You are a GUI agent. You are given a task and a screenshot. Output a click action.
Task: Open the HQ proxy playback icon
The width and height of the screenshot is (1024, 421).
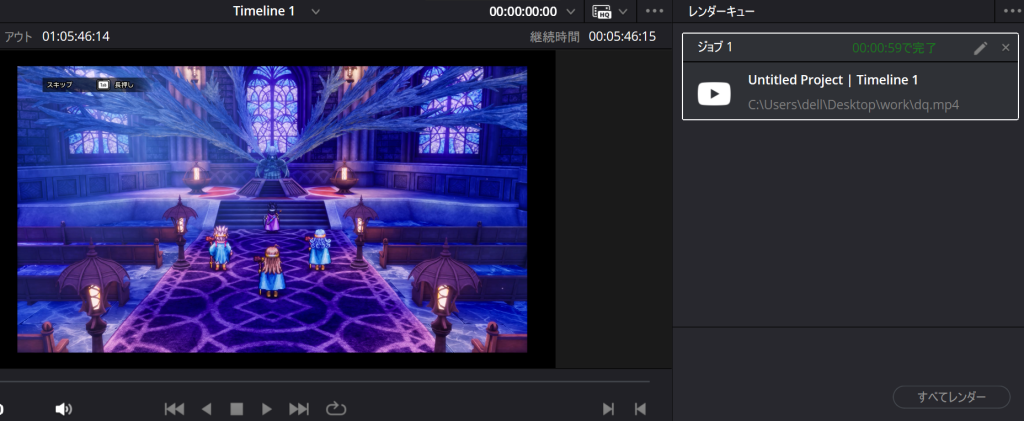click(x=601, y=12)
